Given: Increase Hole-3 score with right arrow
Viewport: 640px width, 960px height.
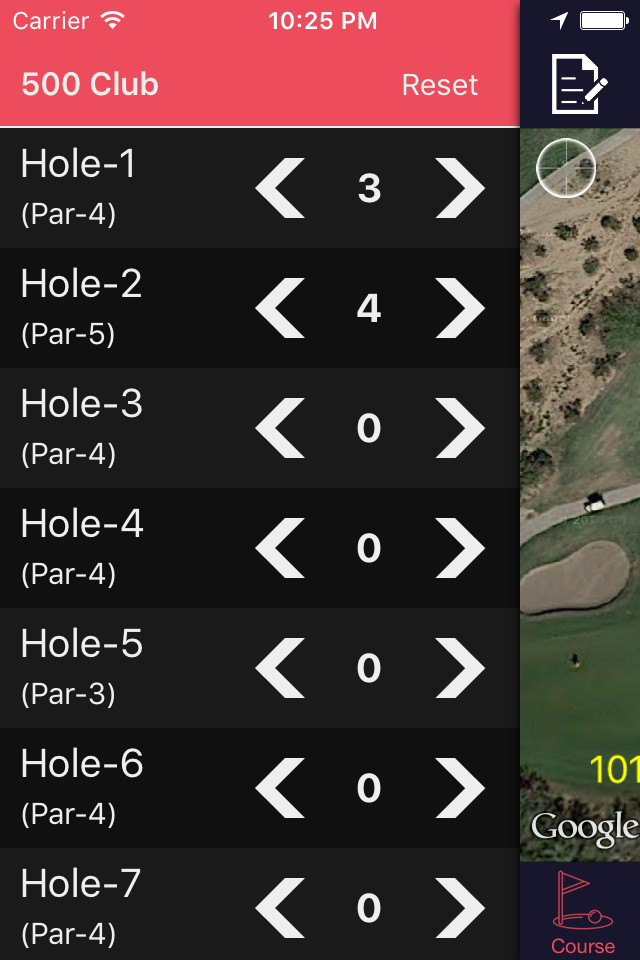Looking at the screenshot, I should tap(460, 428).
